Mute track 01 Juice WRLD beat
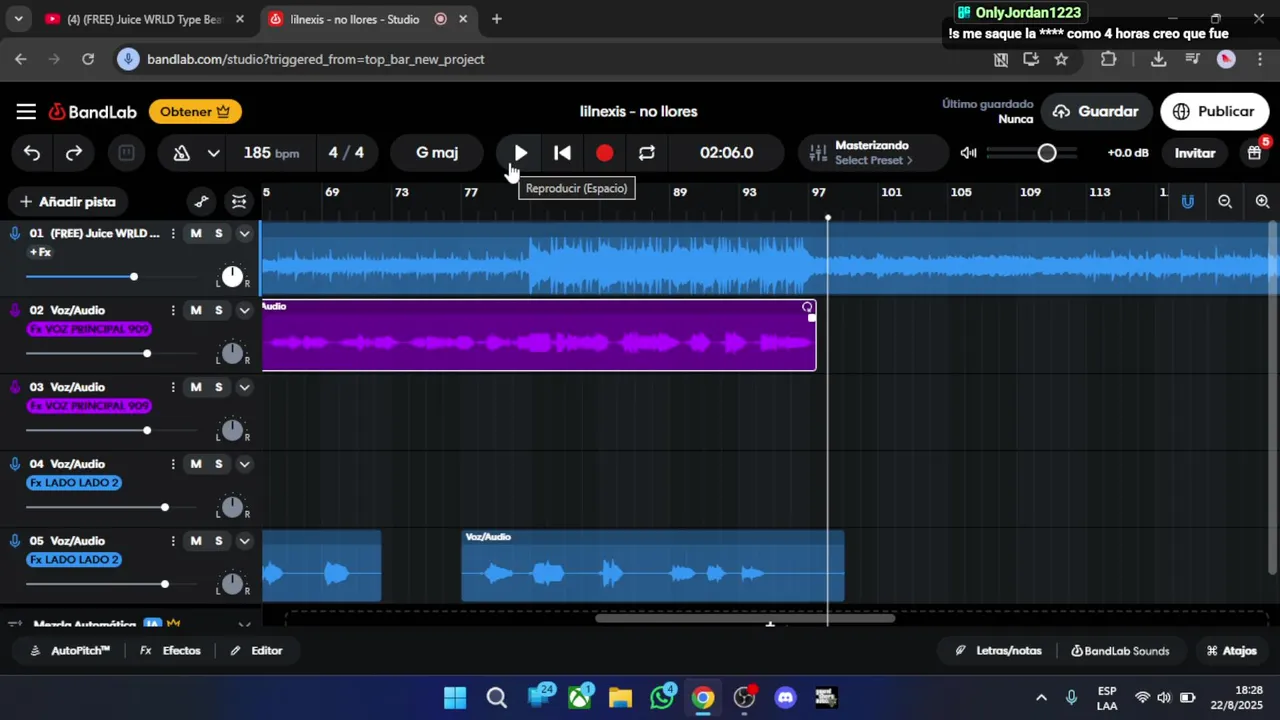Image resolution: width=1280 pixels, height=720 pixels. [x=195, y=234]
